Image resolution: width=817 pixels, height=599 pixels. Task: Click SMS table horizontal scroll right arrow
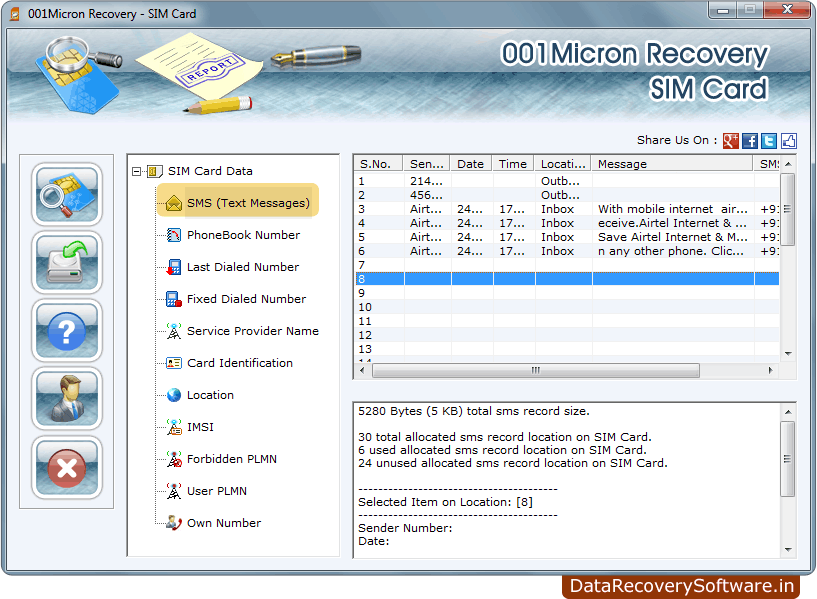click(x=770, y=370)
